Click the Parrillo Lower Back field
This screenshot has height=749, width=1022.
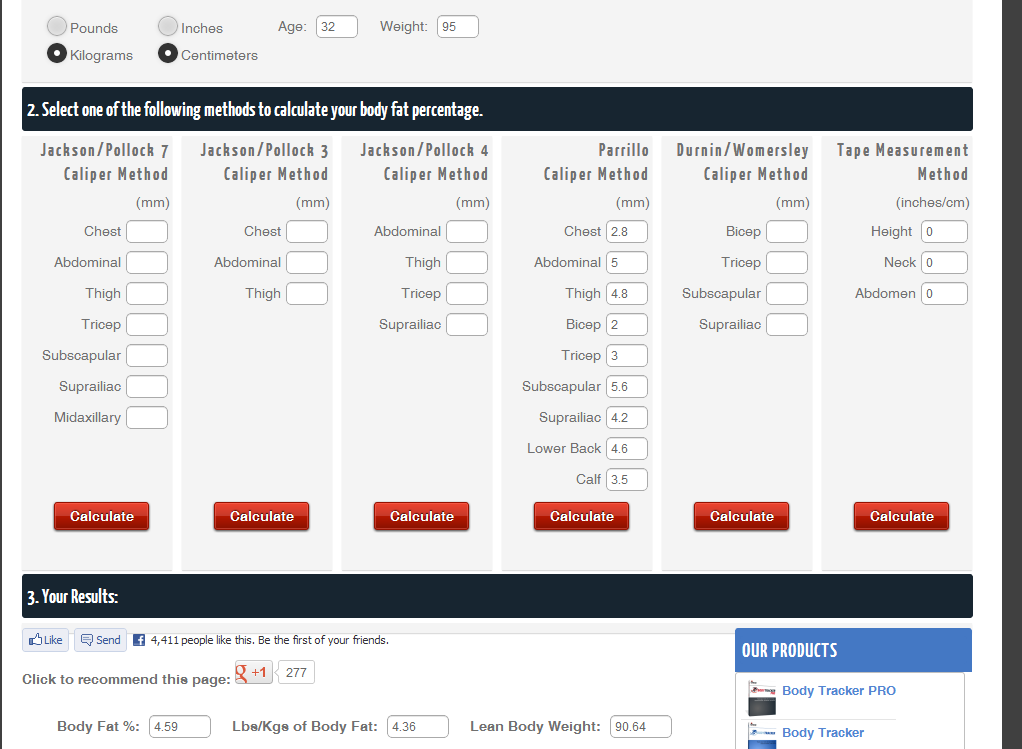pyautogui.click(x=627, y=449)
